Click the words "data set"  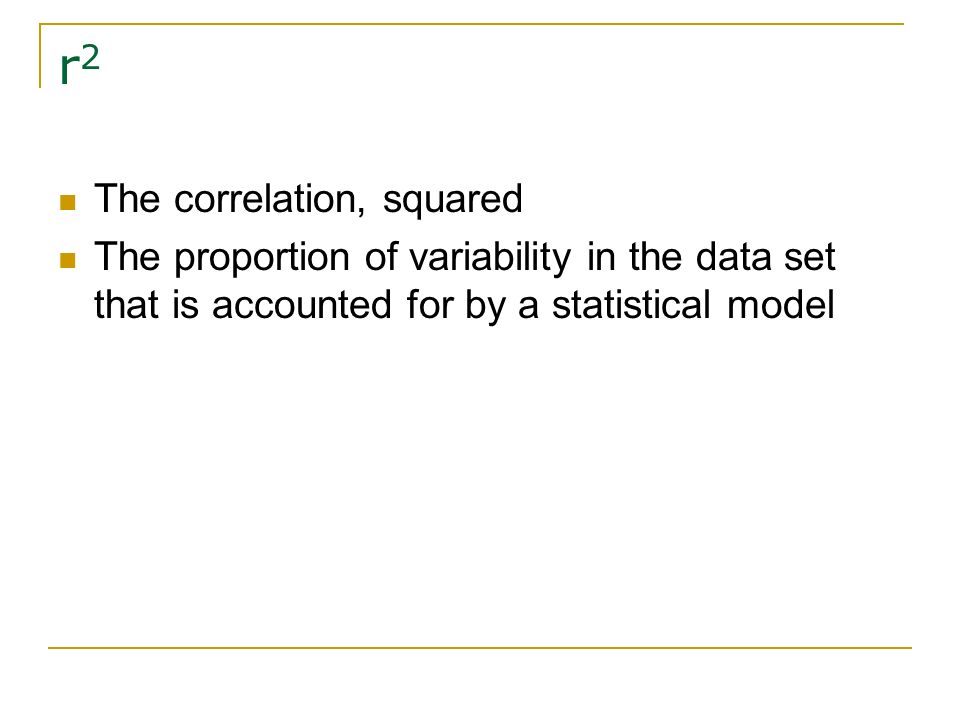coord(765,257)
